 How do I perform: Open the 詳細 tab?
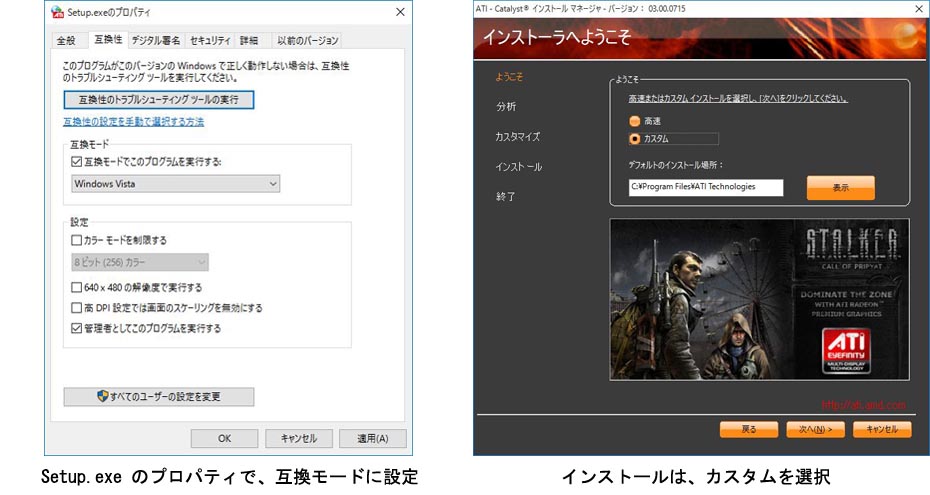pyautogui.click(x=249, y=40)
